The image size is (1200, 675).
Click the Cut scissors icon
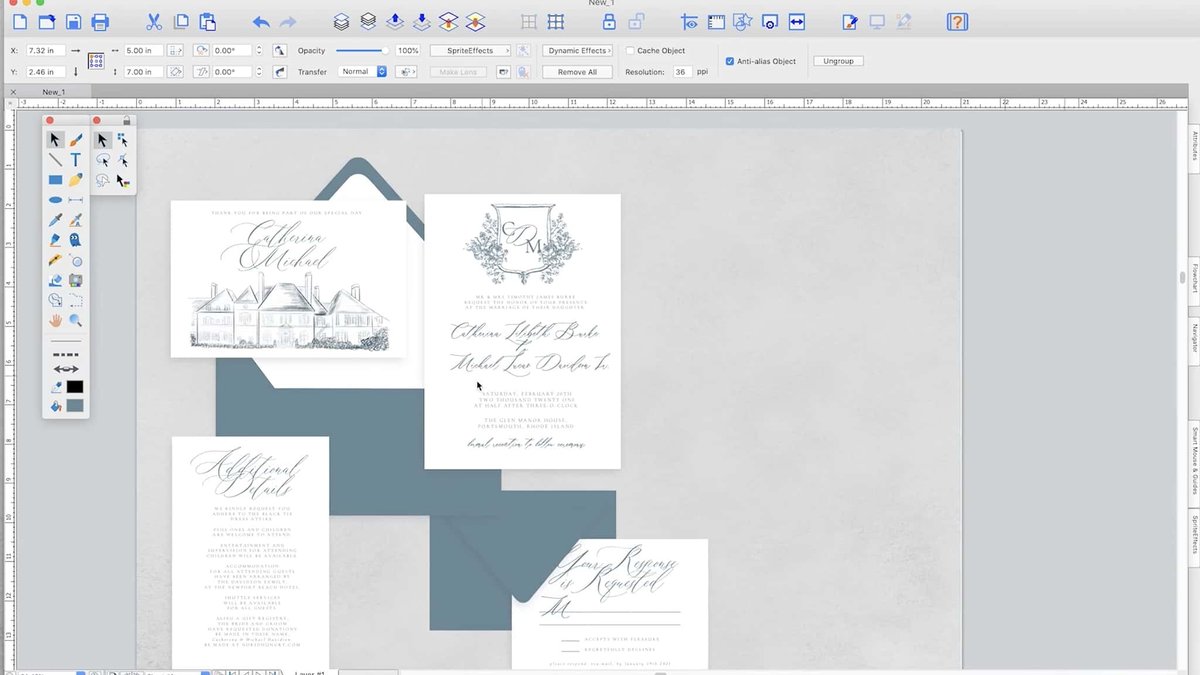[153, 22]
